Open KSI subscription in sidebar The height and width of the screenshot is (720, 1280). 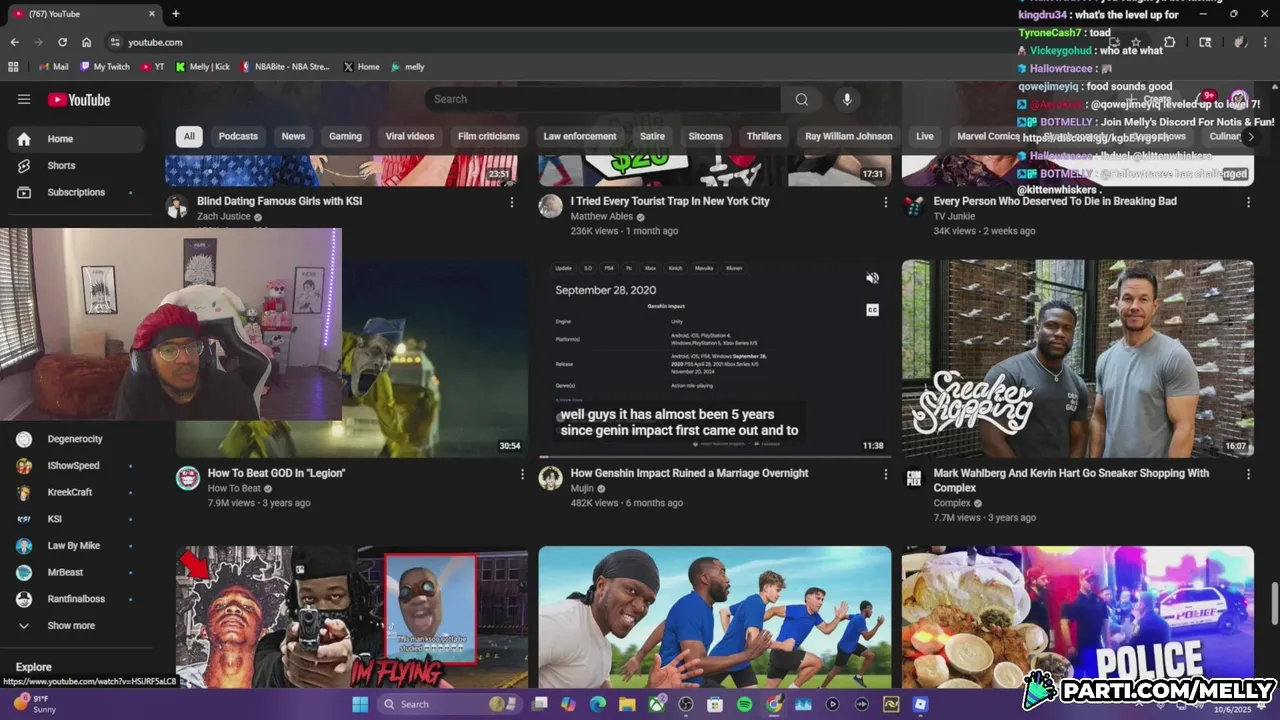pyautogui.click(x=75, y=519)
